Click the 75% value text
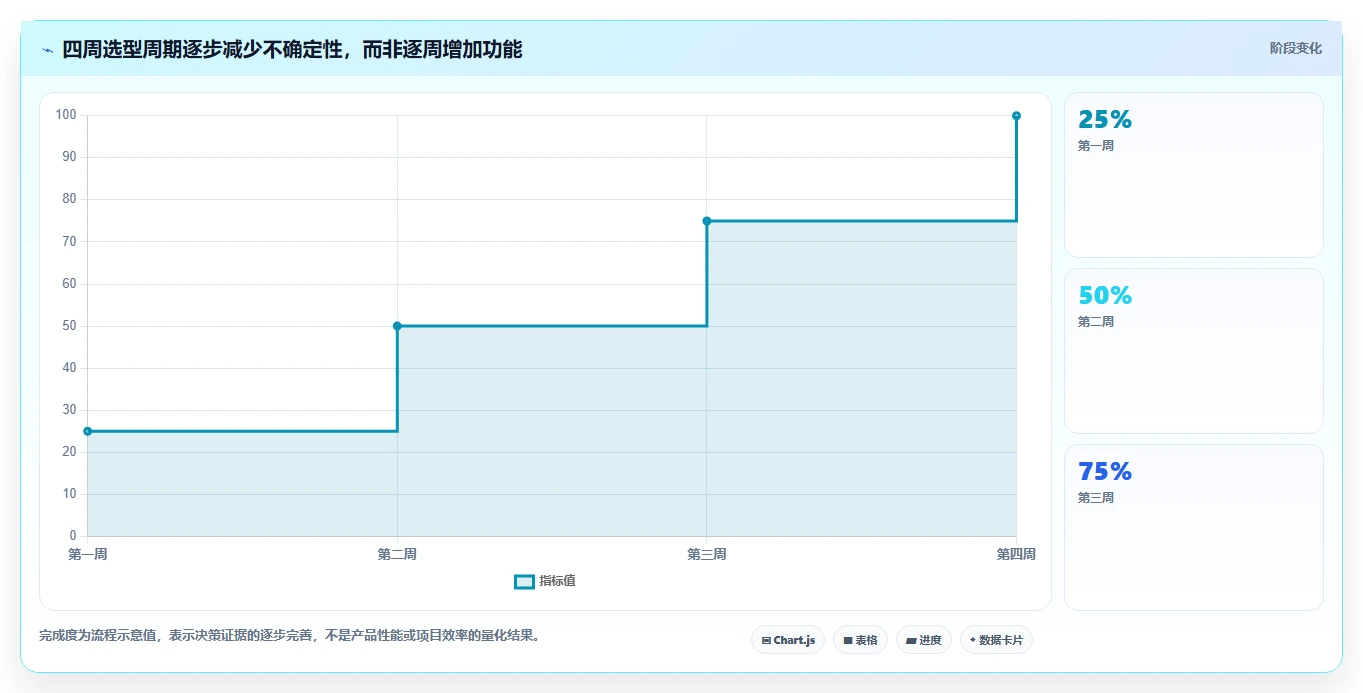 [1105, 471]
